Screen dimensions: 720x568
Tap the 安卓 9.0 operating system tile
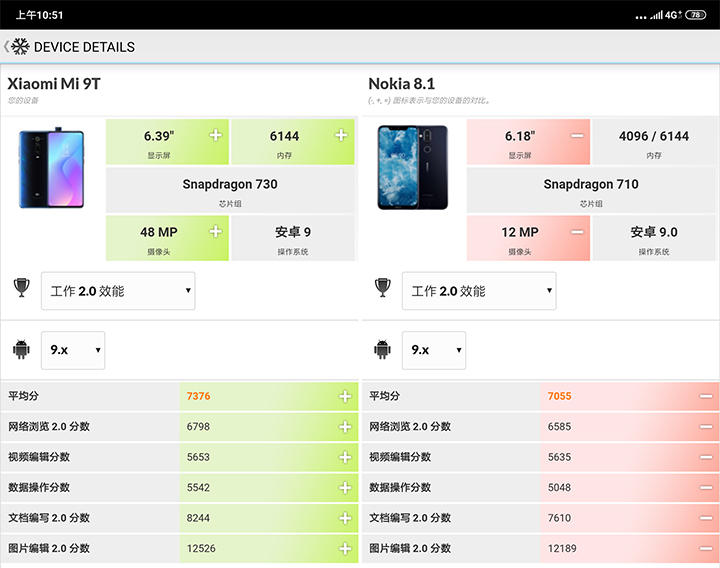click(654, 238)
